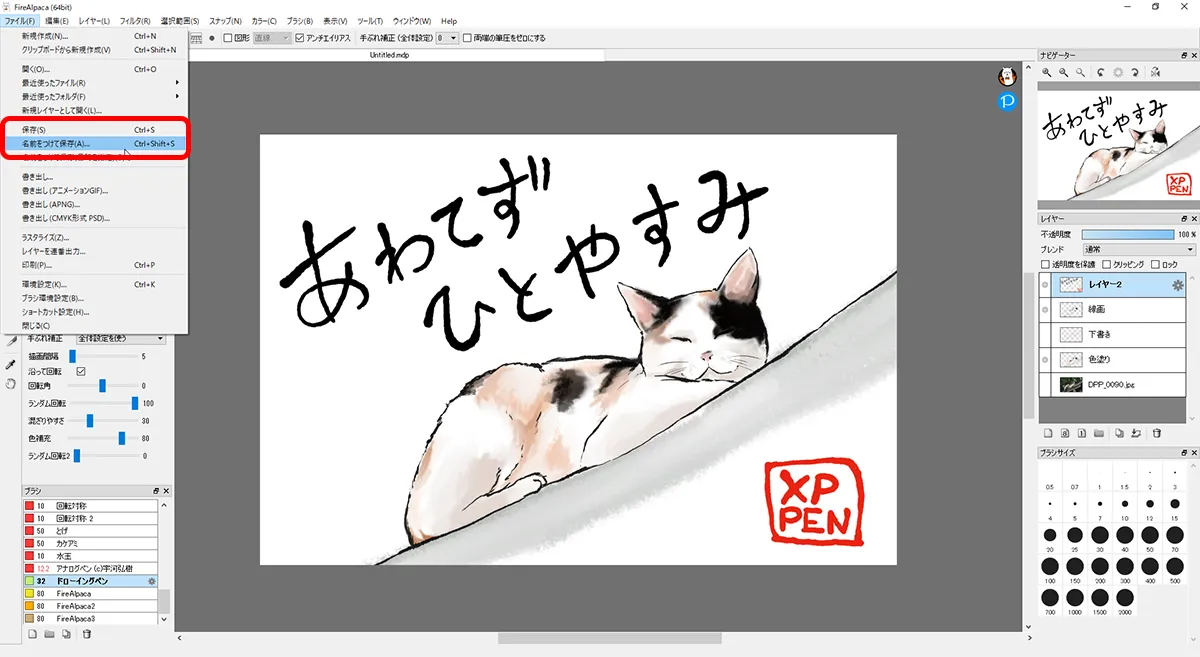
Task: Click the rotate left icon in Navigator
Action: pos(1100,72)
